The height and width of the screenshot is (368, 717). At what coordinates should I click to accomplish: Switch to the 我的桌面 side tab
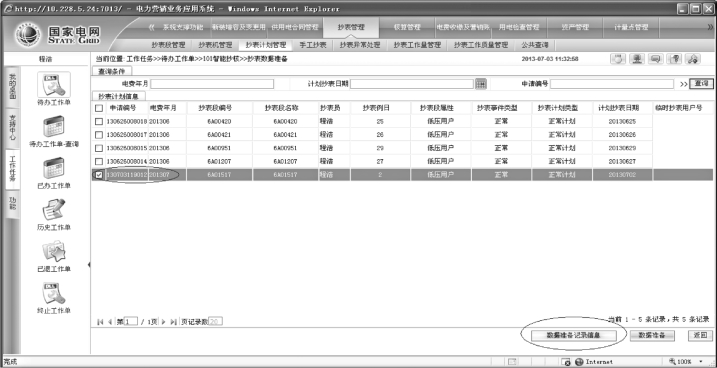(x=12, y=87)
